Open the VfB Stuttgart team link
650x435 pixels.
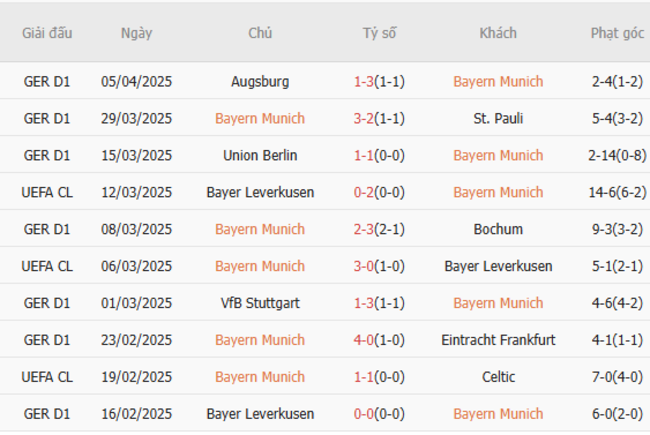[260, 303]
